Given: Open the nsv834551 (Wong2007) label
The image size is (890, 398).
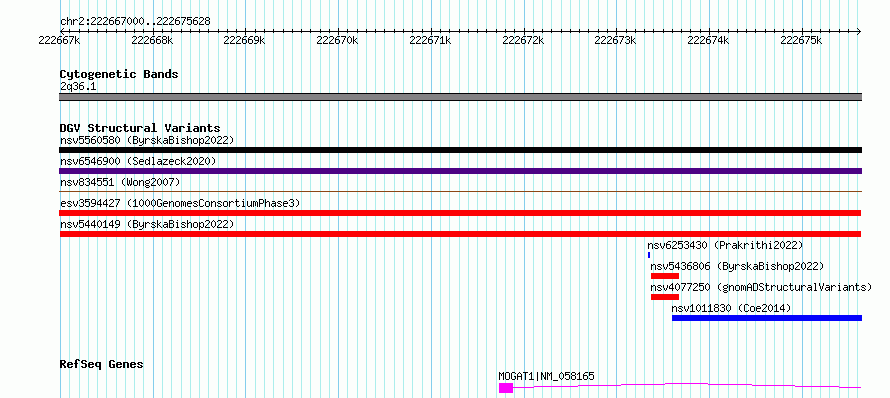Looking at the screenshot, I should tap(120, 182).
